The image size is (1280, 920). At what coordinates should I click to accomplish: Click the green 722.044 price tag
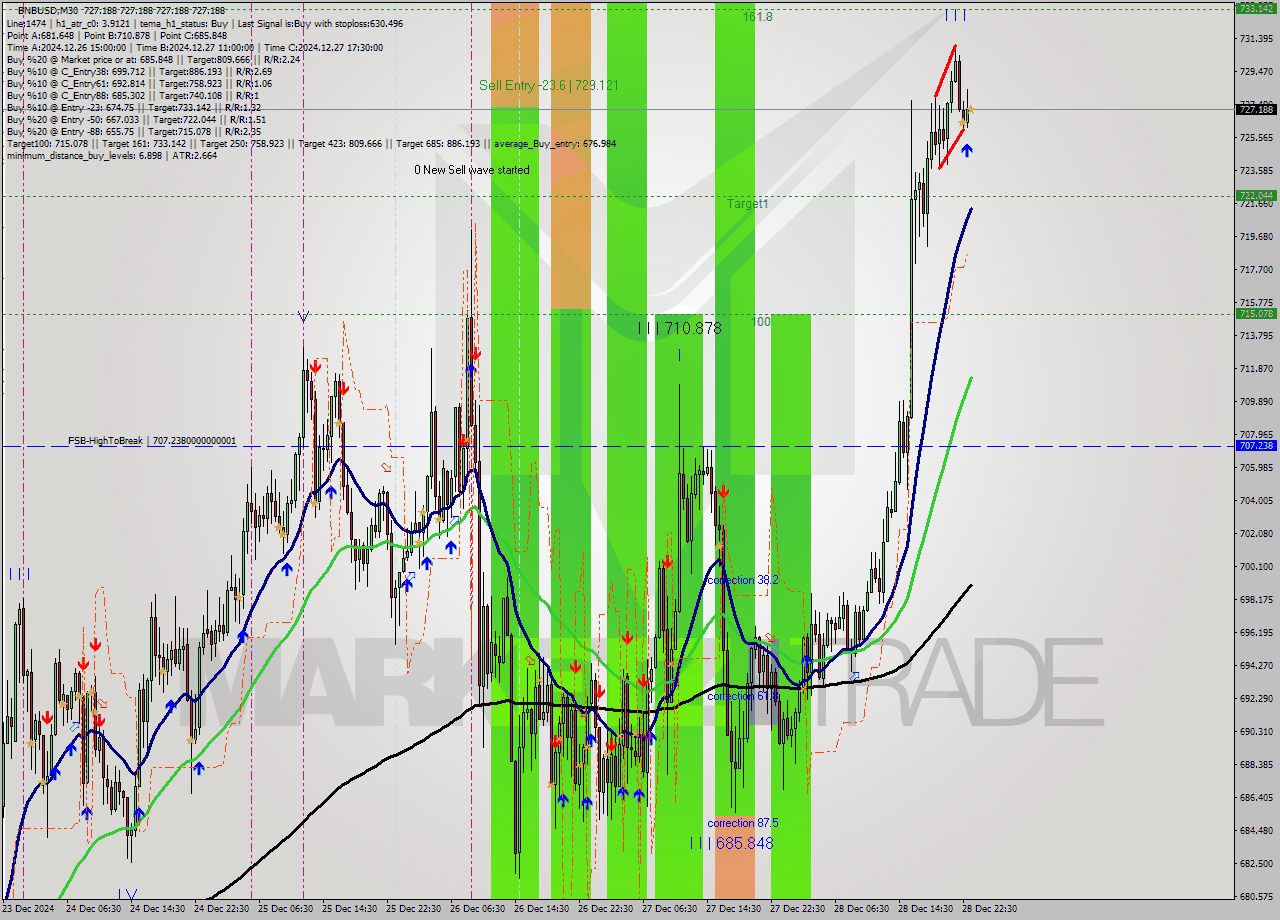click(x=1256, y=196)
